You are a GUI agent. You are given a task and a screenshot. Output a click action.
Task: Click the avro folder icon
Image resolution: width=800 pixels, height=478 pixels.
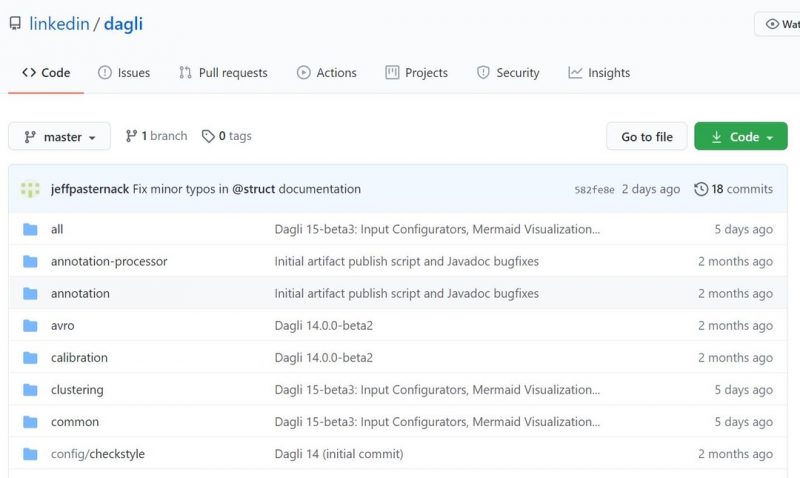30,325
